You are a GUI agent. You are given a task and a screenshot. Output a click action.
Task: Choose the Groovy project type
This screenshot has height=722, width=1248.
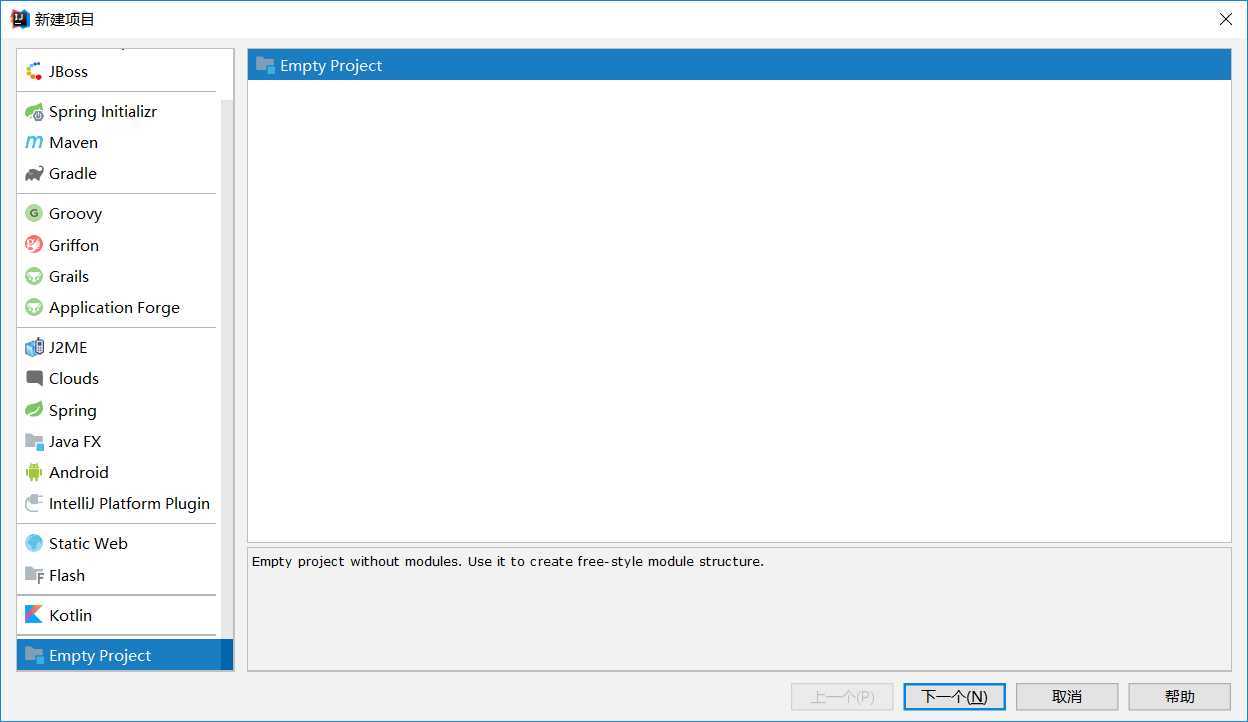(x=75, y=214)
